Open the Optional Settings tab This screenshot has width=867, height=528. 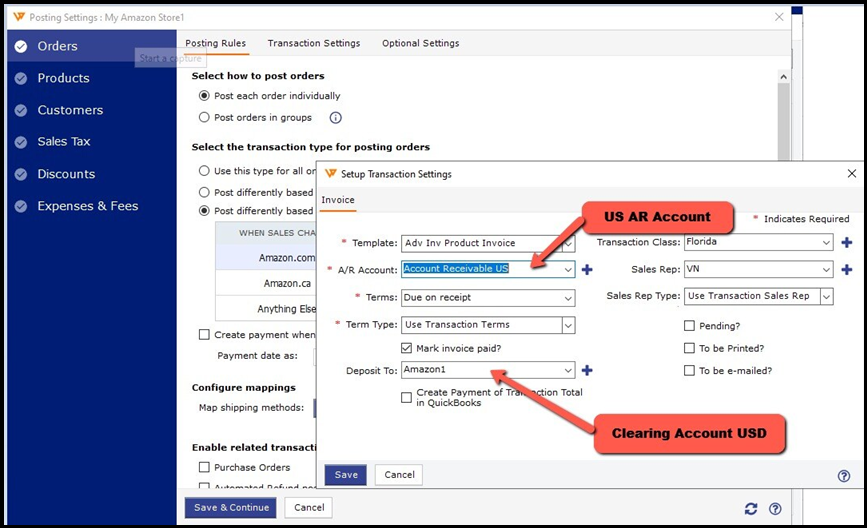tap(420, 43)
